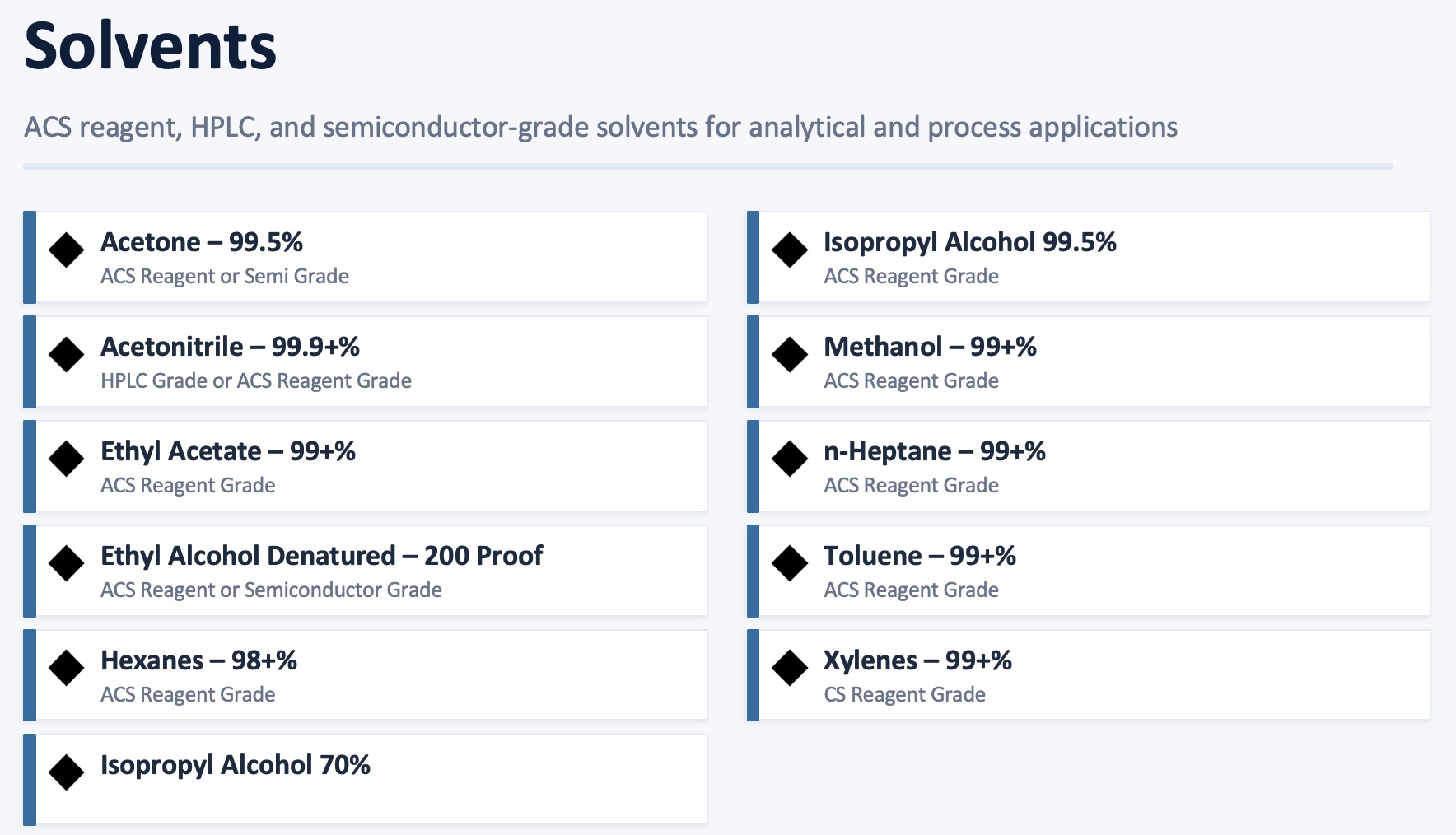
Task: Click the diamond bullet next to Hexanes
Action: point(67,668)
